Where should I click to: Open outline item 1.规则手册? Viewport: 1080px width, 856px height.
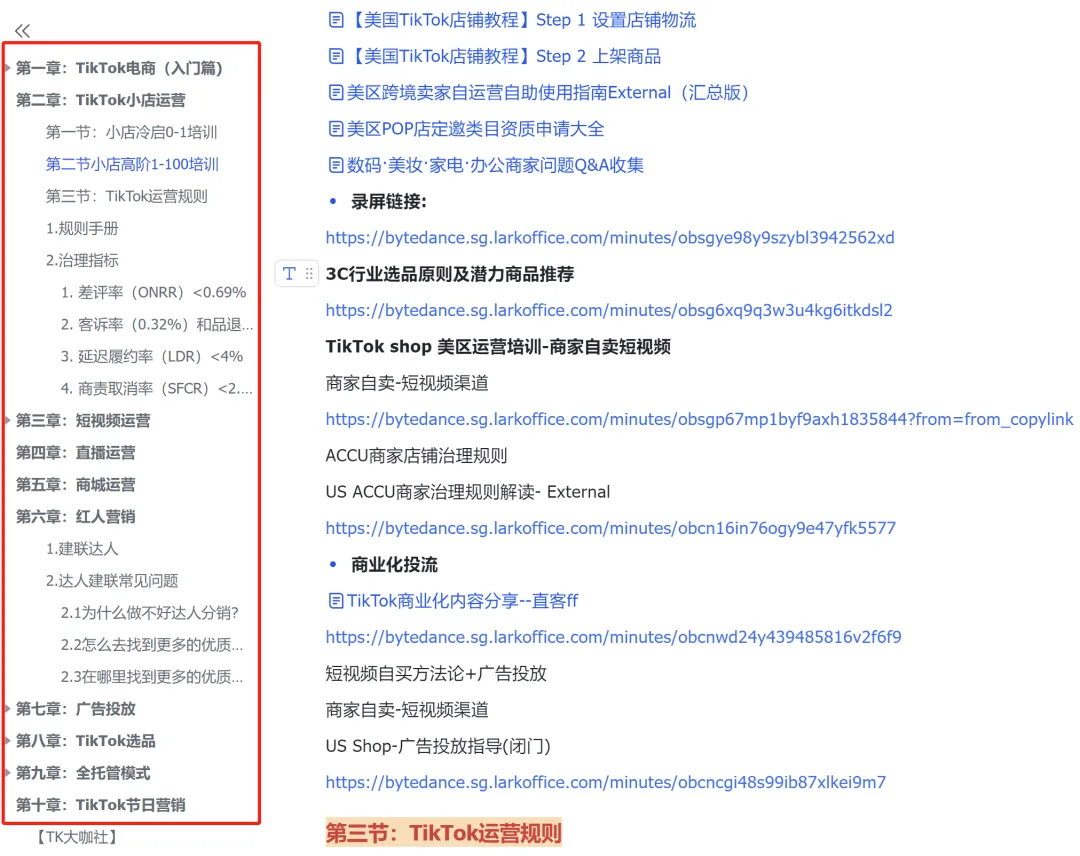(x=82, y=228)
